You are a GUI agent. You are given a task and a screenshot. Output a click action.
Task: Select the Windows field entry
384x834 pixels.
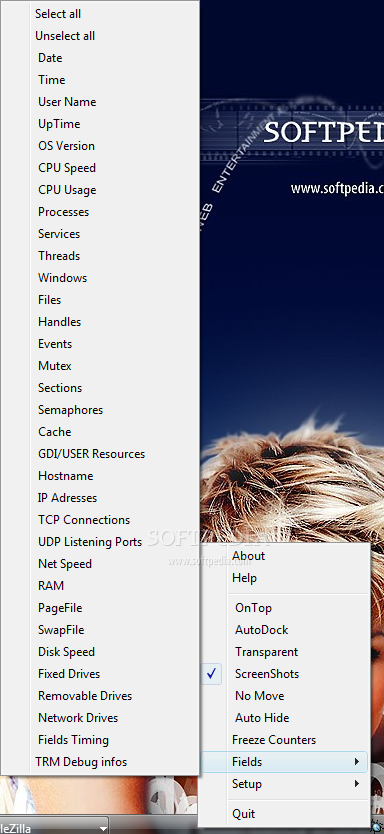pos(100,278)
